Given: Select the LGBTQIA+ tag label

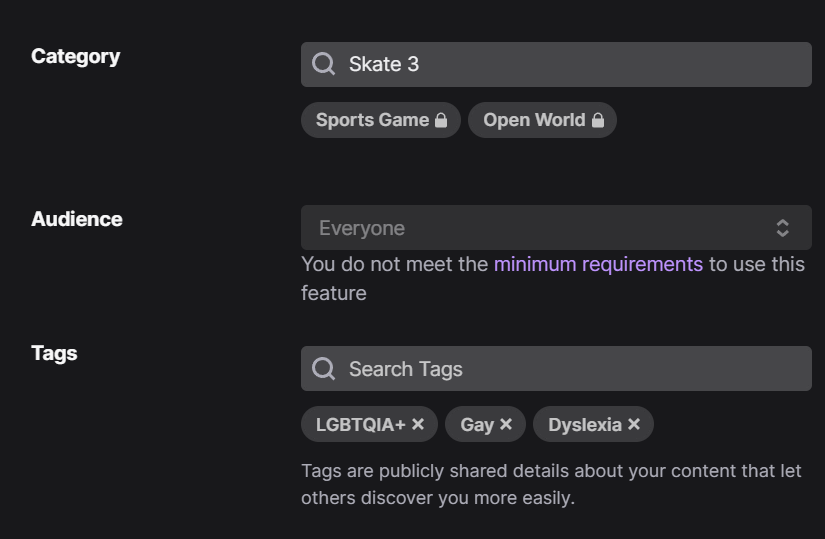Looking at the screenshot, I should click(360, 425).
